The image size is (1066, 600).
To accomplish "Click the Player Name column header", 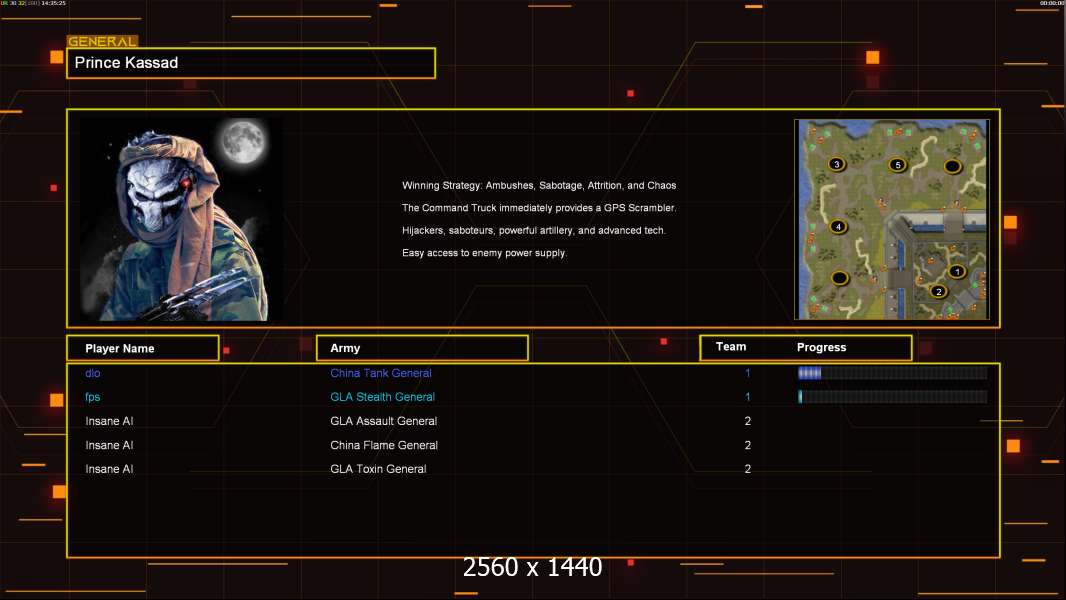I will point(143,348).
